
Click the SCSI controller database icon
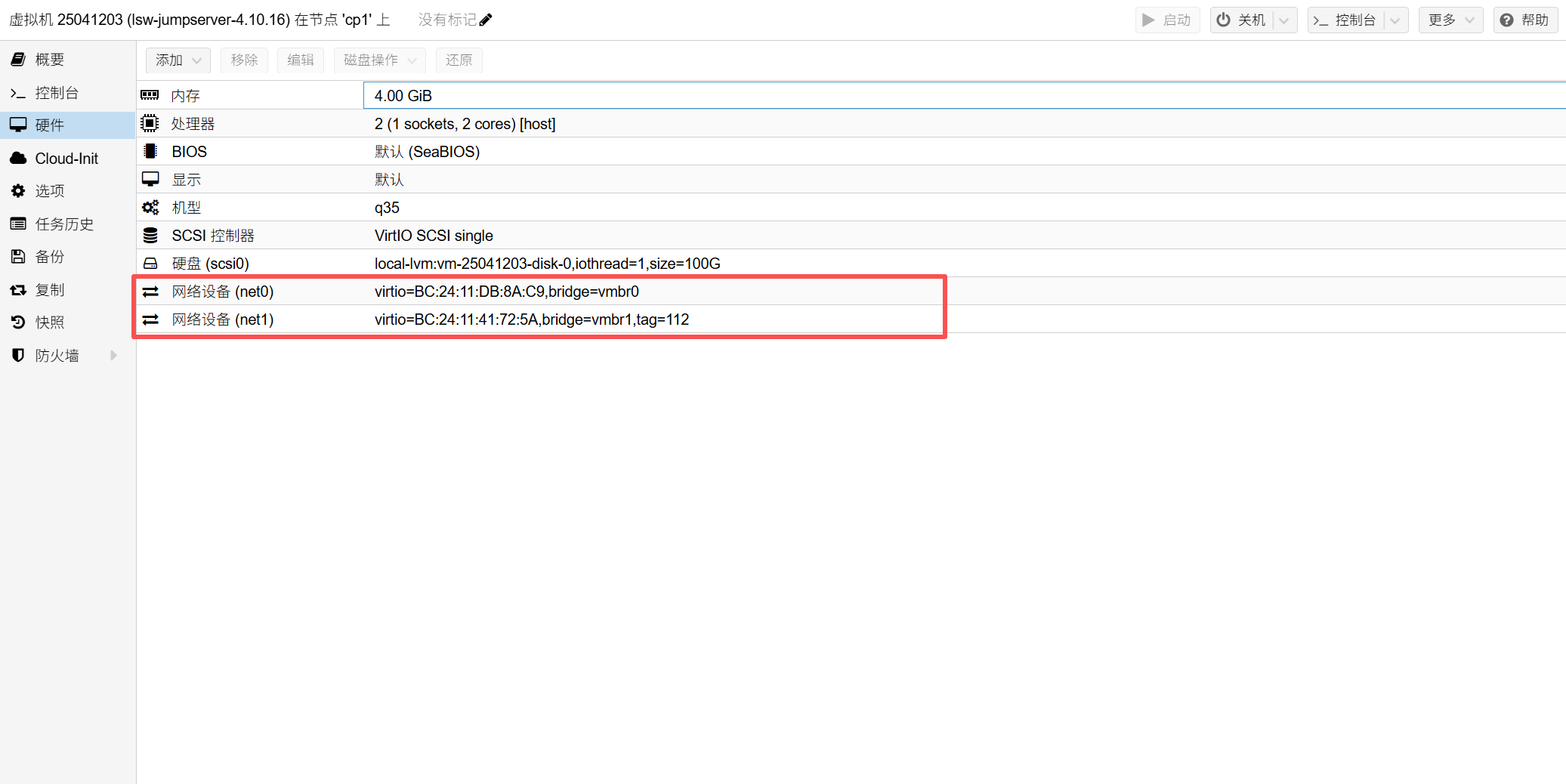point(150,236)
